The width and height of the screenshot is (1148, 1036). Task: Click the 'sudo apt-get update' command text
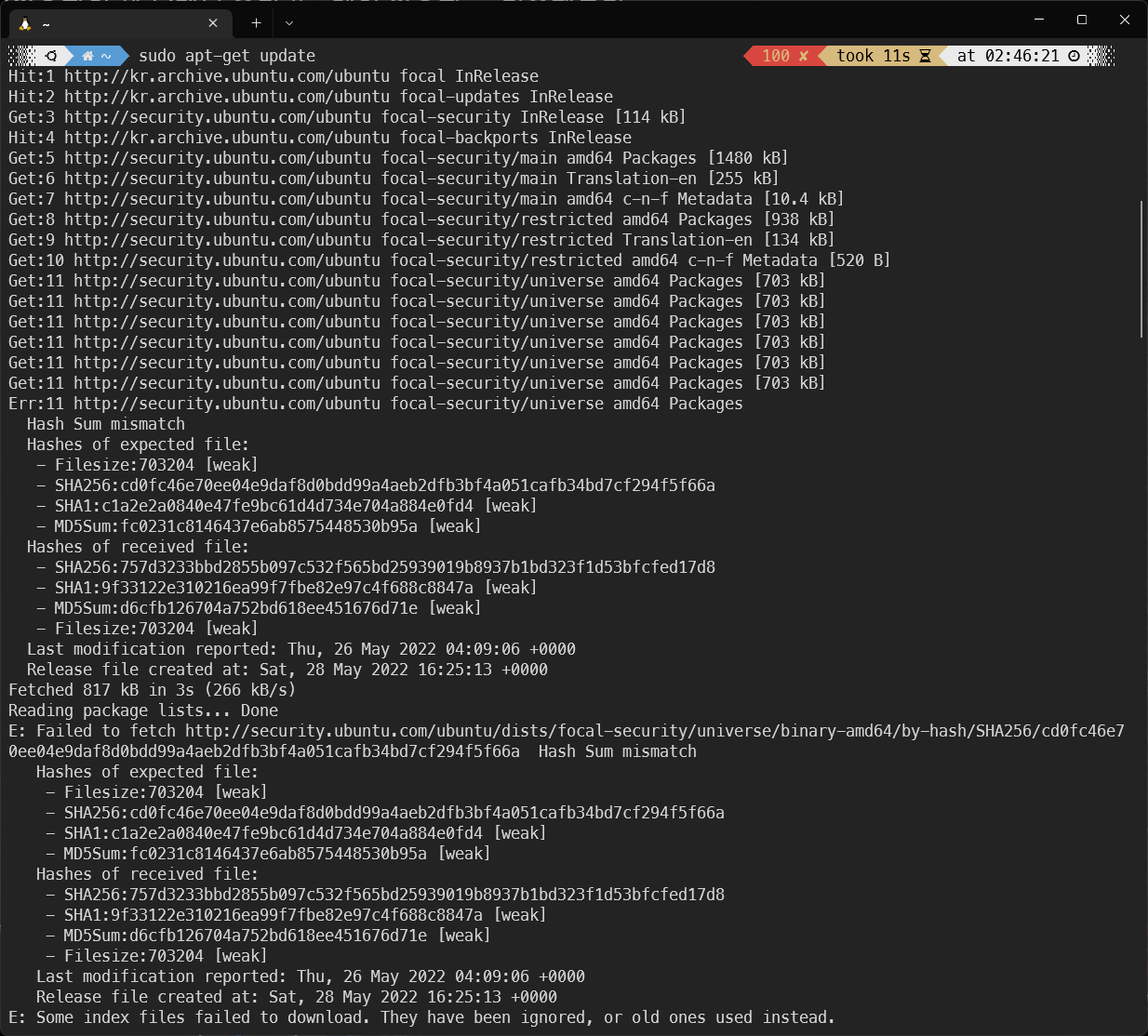(227, 56)
